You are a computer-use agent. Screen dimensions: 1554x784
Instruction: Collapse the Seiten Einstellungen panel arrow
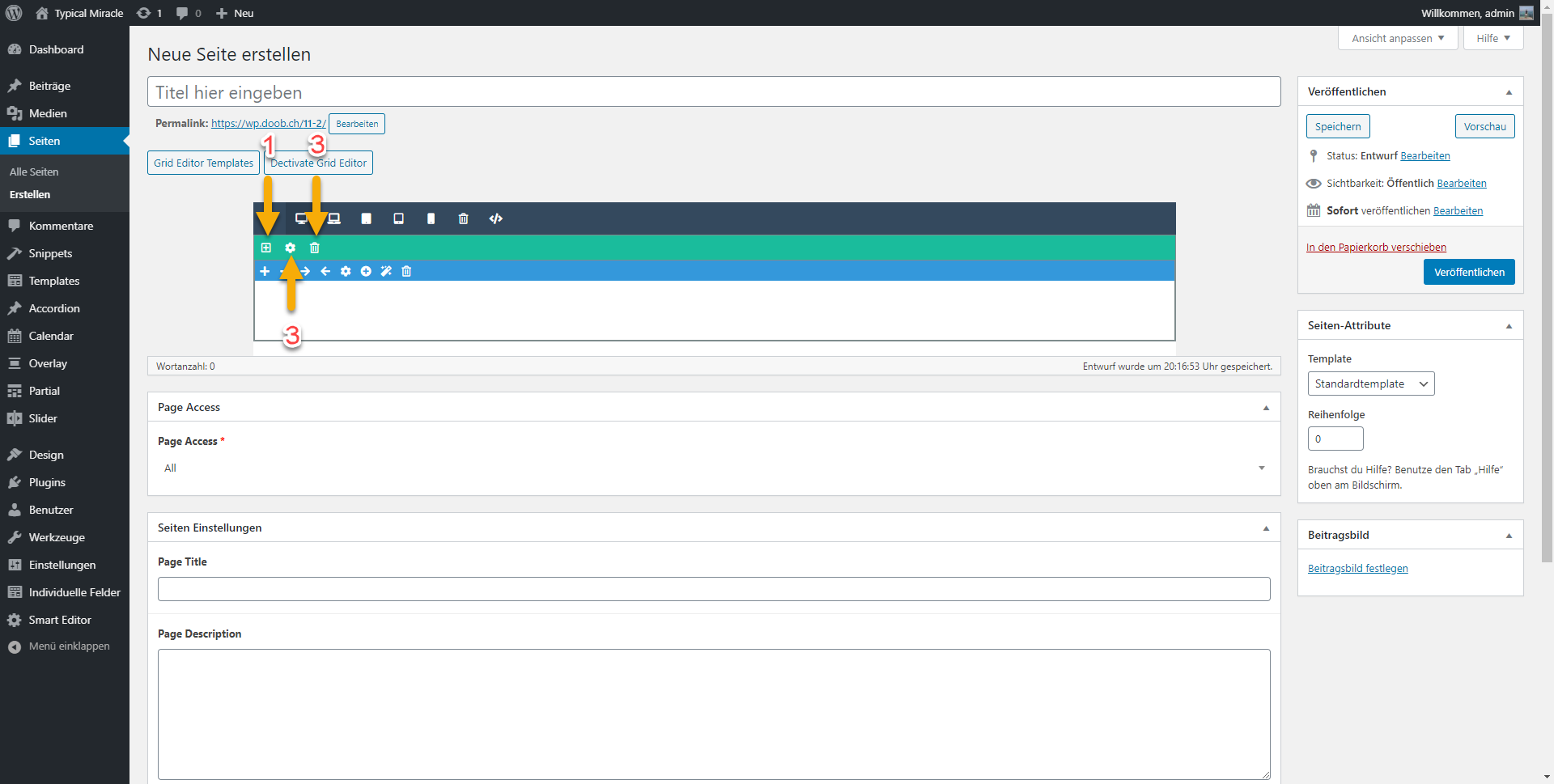(1266, 528)
